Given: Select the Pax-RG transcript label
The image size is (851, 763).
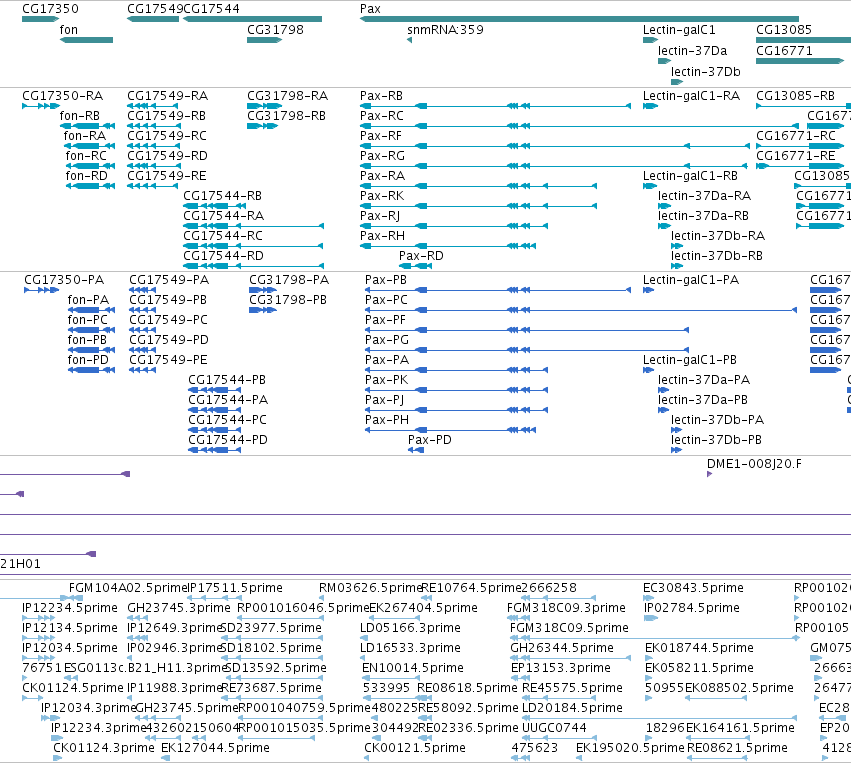Looking at the screenshot, I should 382,156.
